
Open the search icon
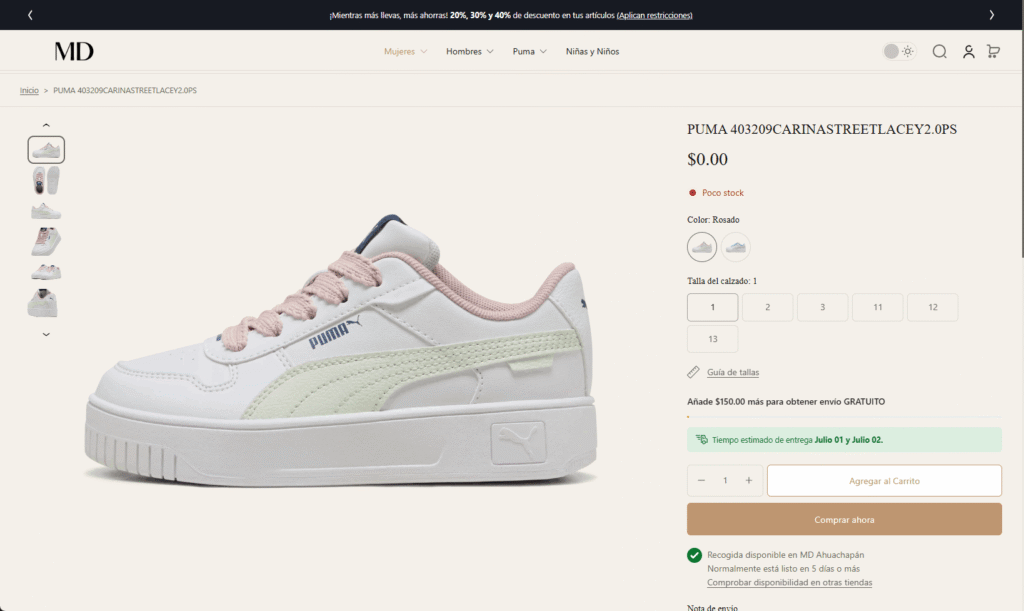coord(939,51)
